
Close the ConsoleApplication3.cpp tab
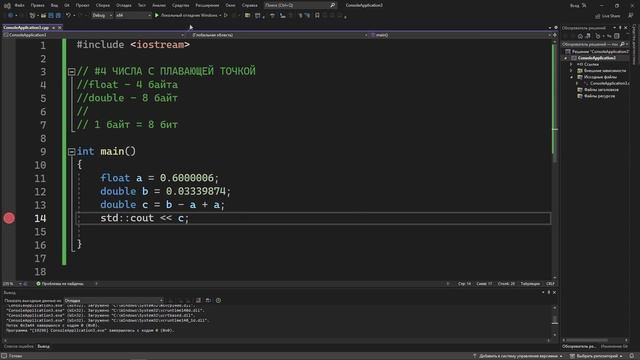60,28
